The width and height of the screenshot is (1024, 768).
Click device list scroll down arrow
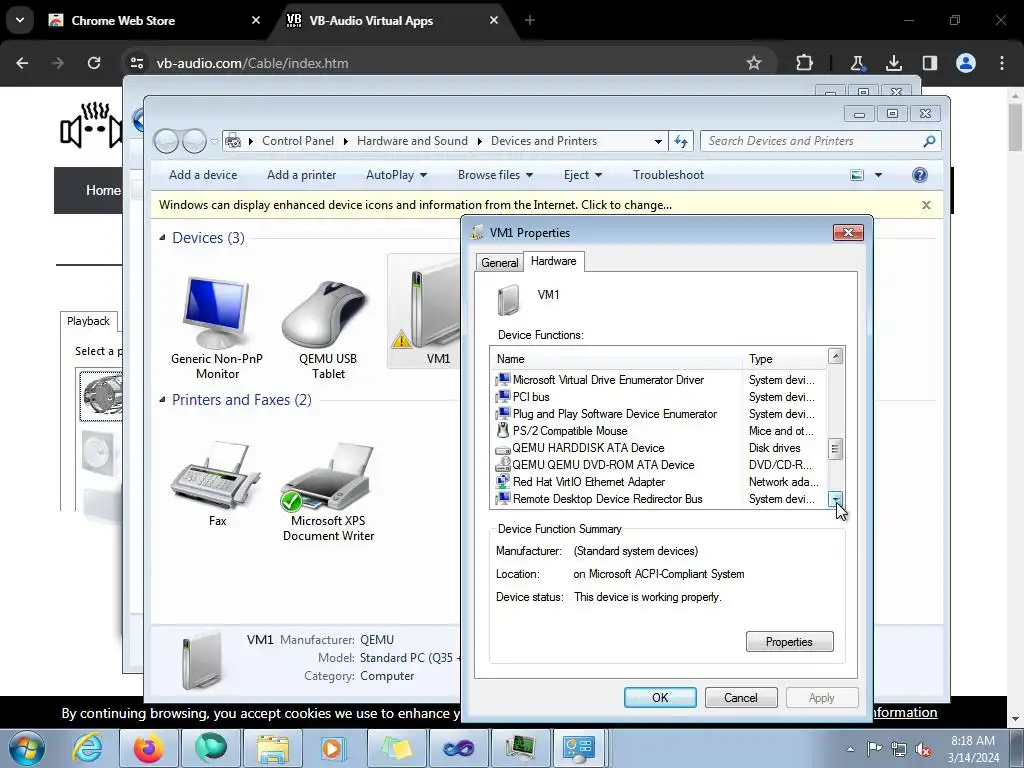click(x=835, y=500)
